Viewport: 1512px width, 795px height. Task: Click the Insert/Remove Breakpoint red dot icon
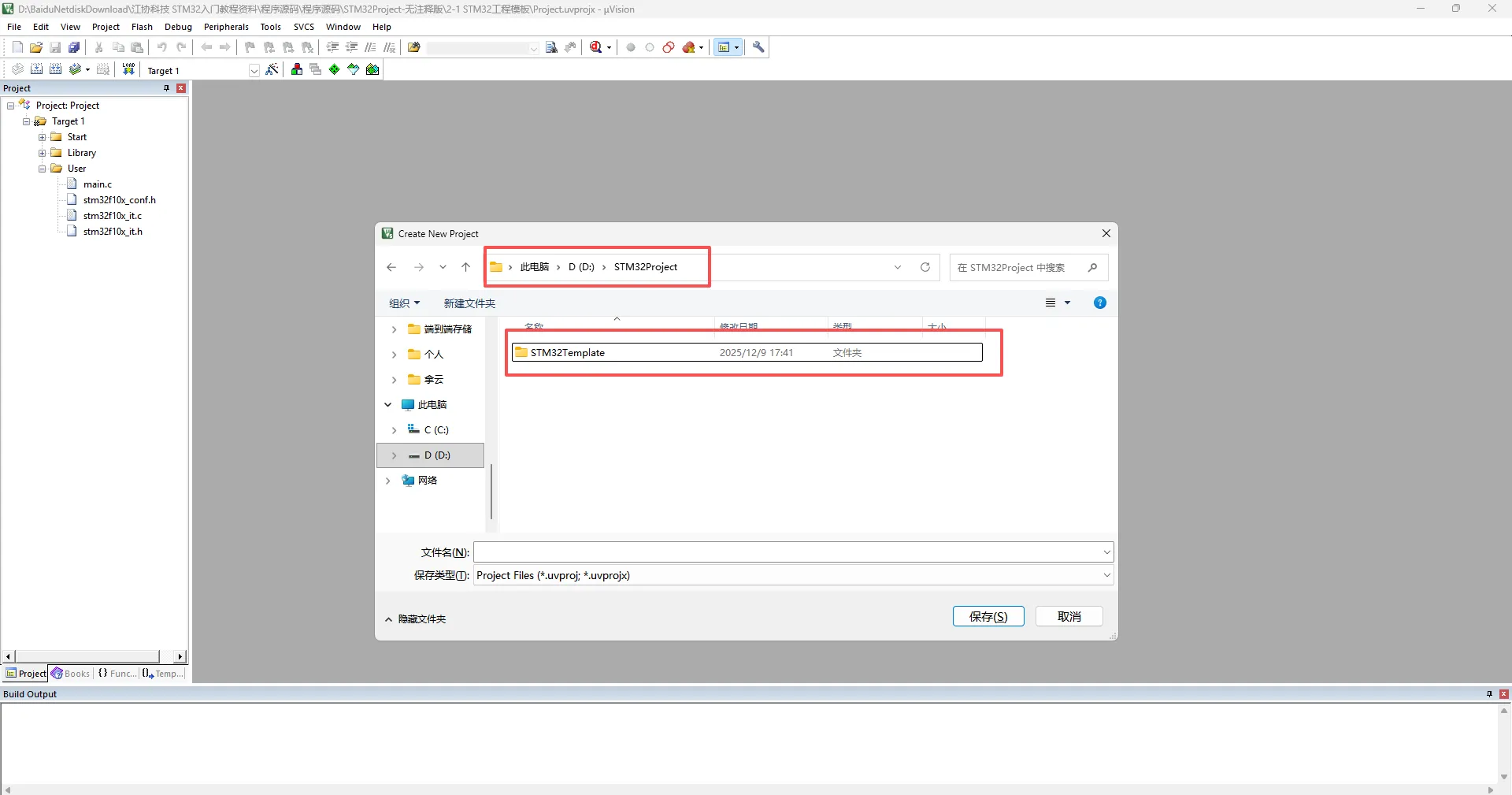[631, 47]
